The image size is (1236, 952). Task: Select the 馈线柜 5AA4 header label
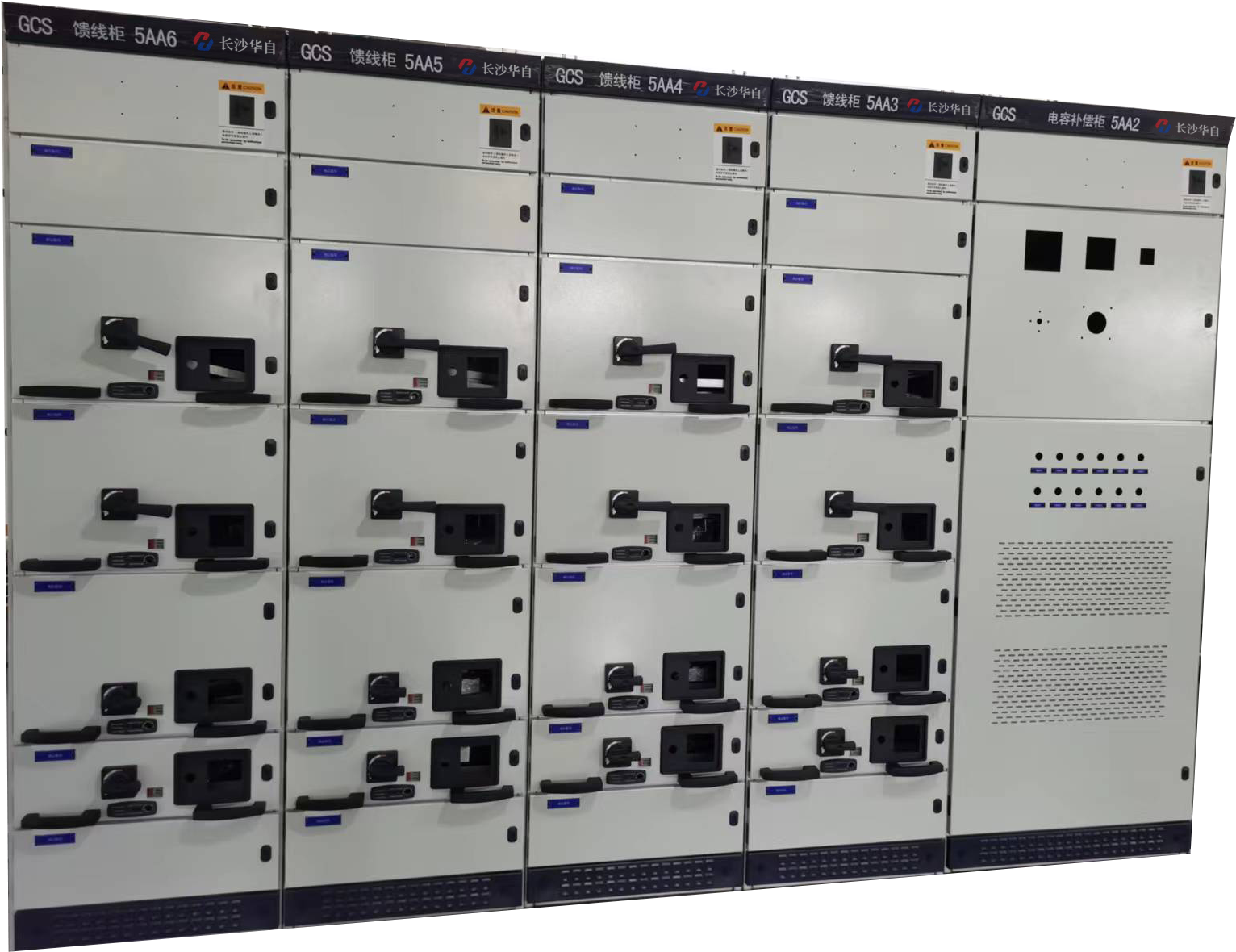point(640,82)
